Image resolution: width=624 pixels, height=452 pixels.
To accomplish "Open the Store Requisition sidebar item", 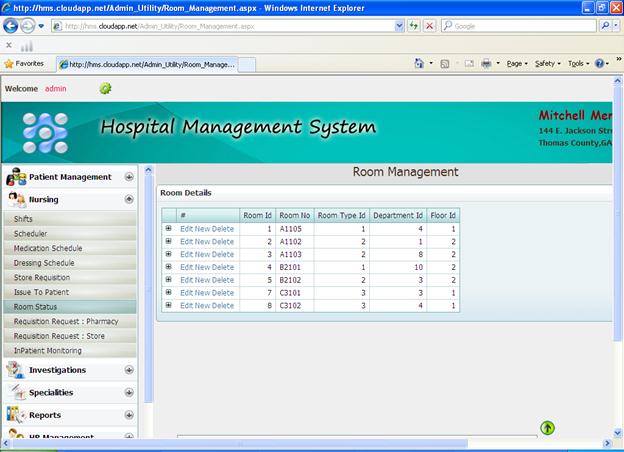I will tap(42, 277).
